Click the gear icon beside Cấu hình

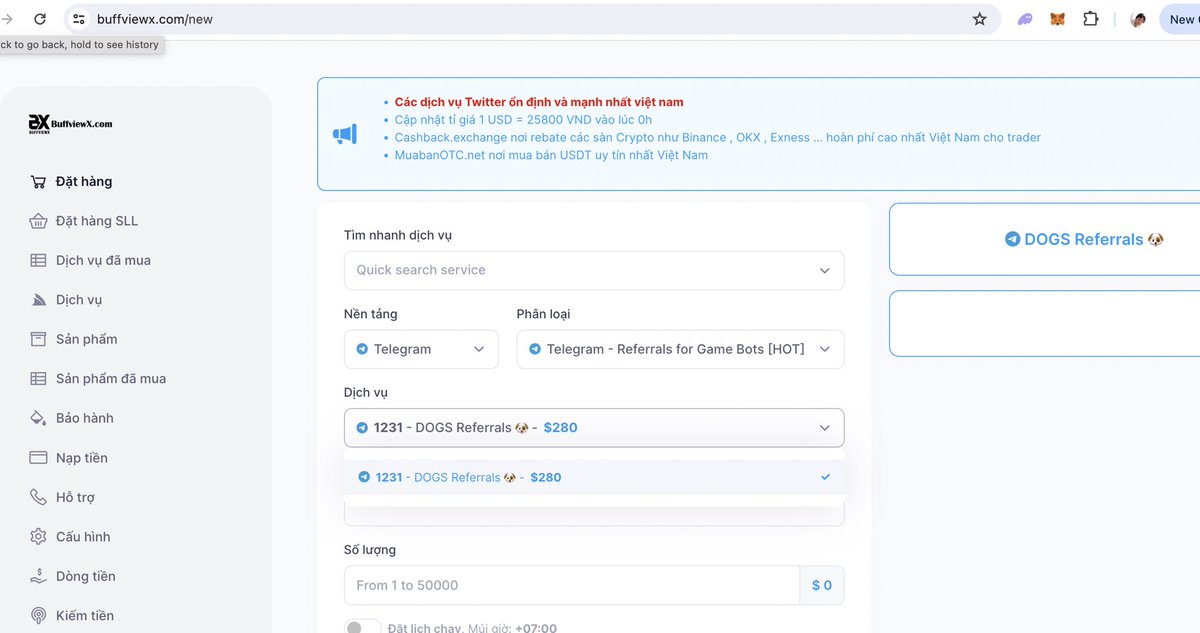pos(38,537)
